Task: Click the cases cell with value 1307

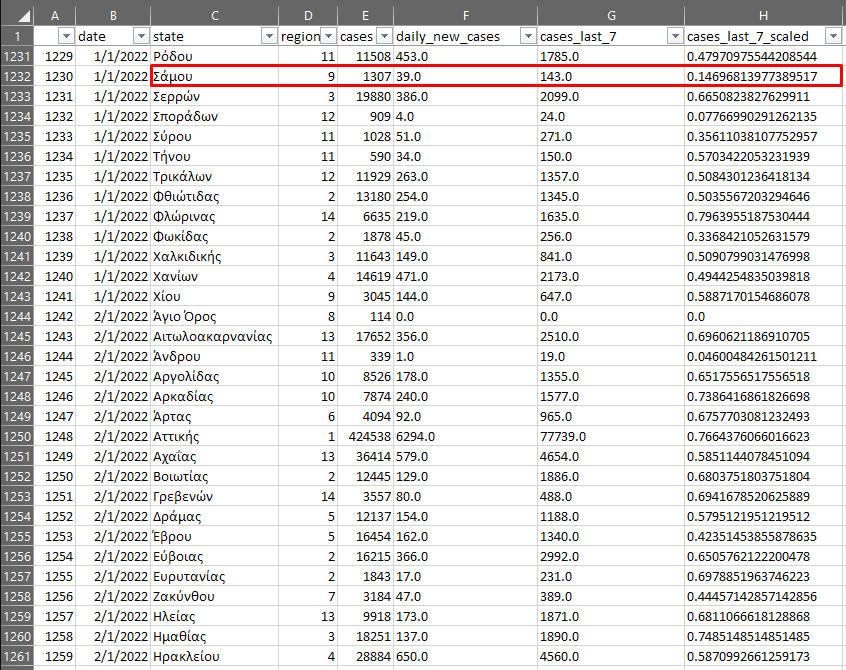Action: 365,77
